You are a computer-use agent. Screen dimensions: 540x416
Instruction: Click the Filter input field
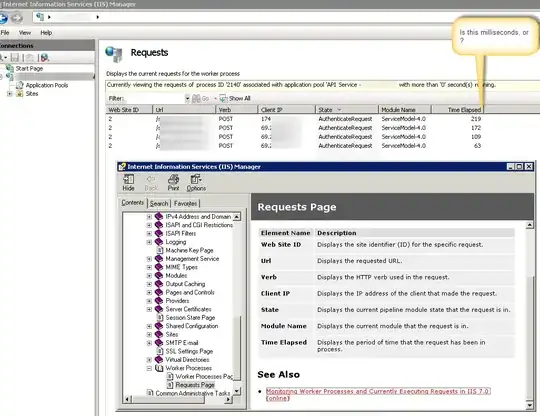click(x=155, y=98)
